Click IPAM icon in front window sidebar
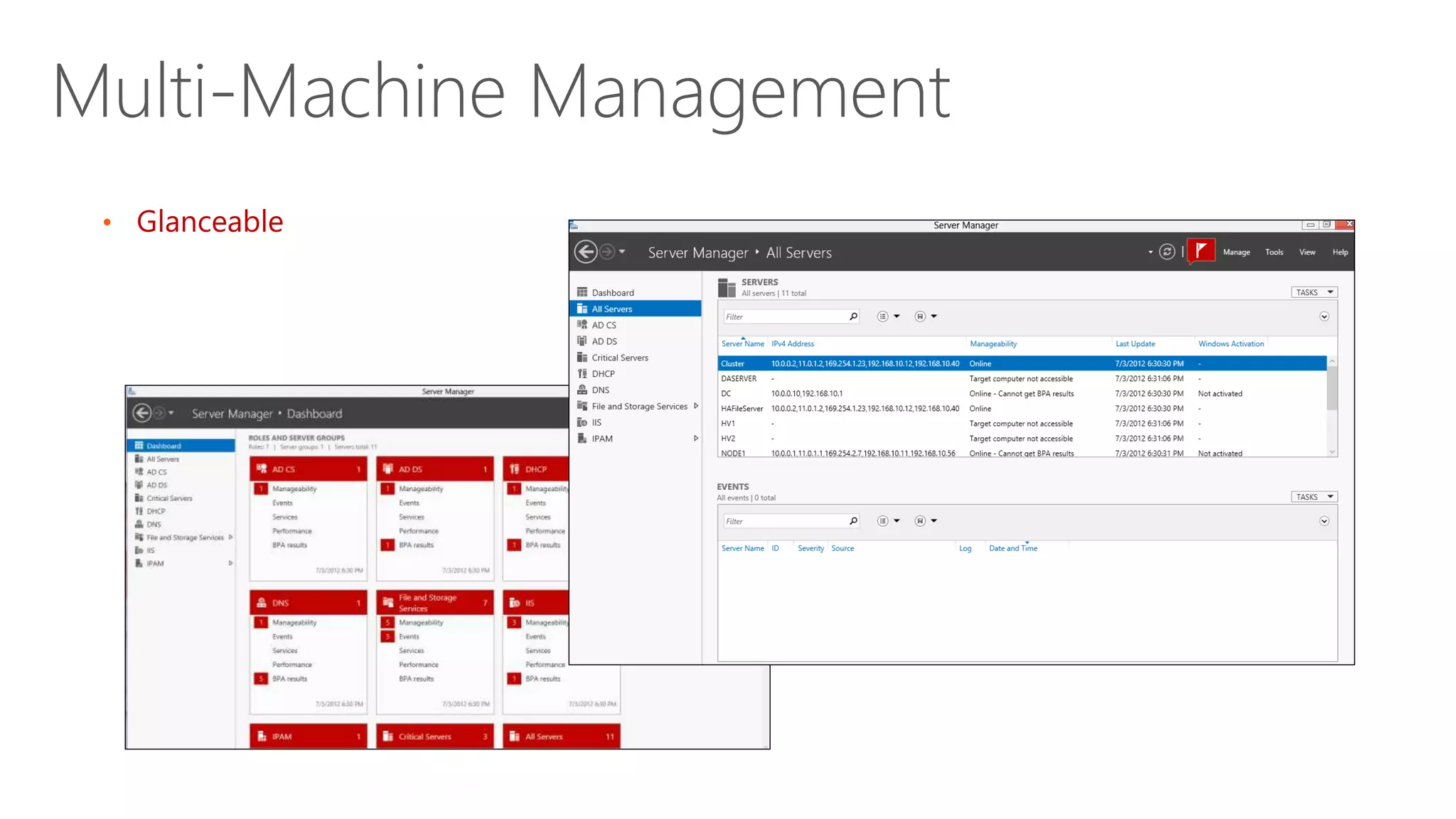The image size is (1456, 819). coord(582,439)
